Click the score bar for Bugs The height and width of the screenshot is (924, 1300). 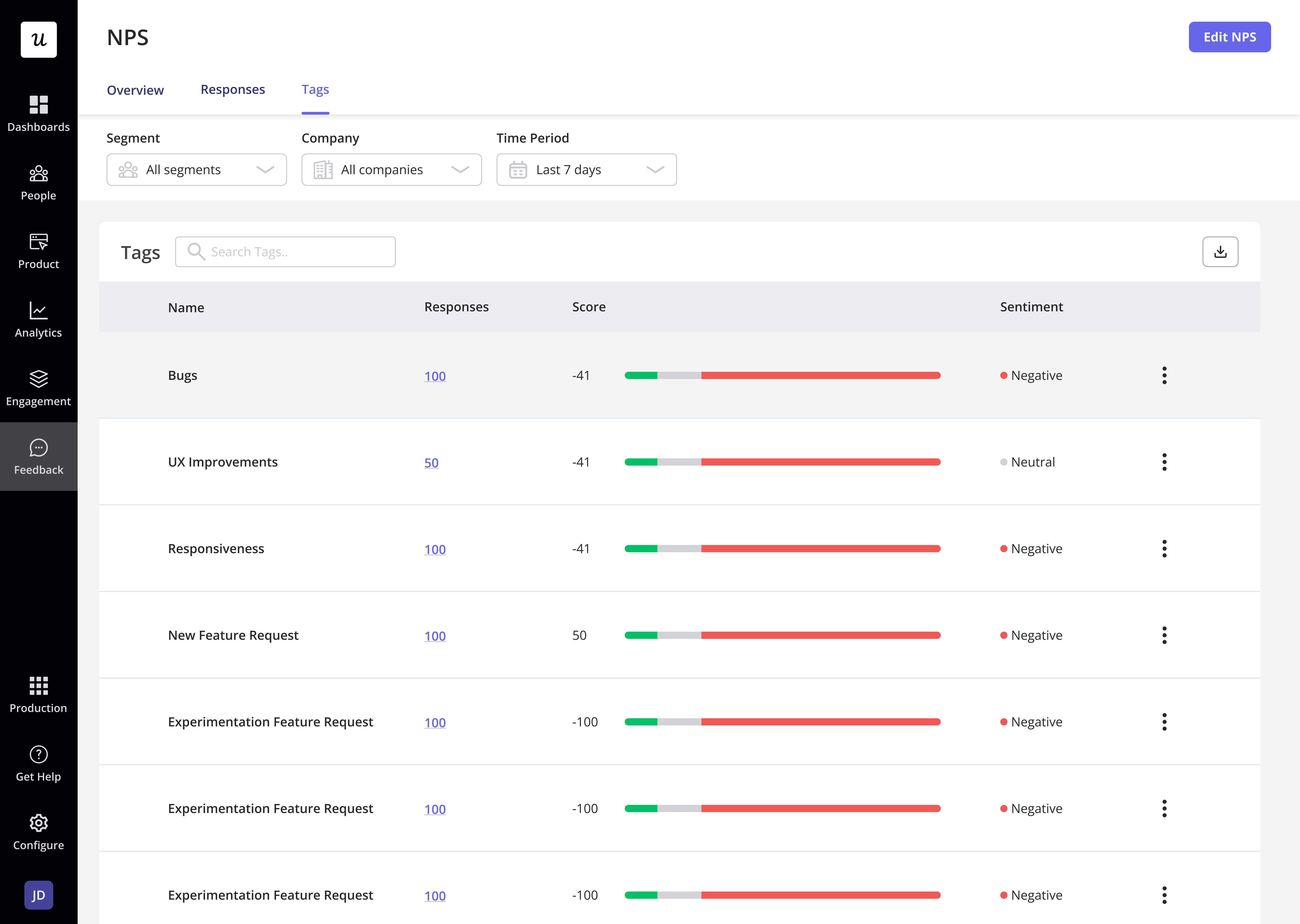point(783,376)
